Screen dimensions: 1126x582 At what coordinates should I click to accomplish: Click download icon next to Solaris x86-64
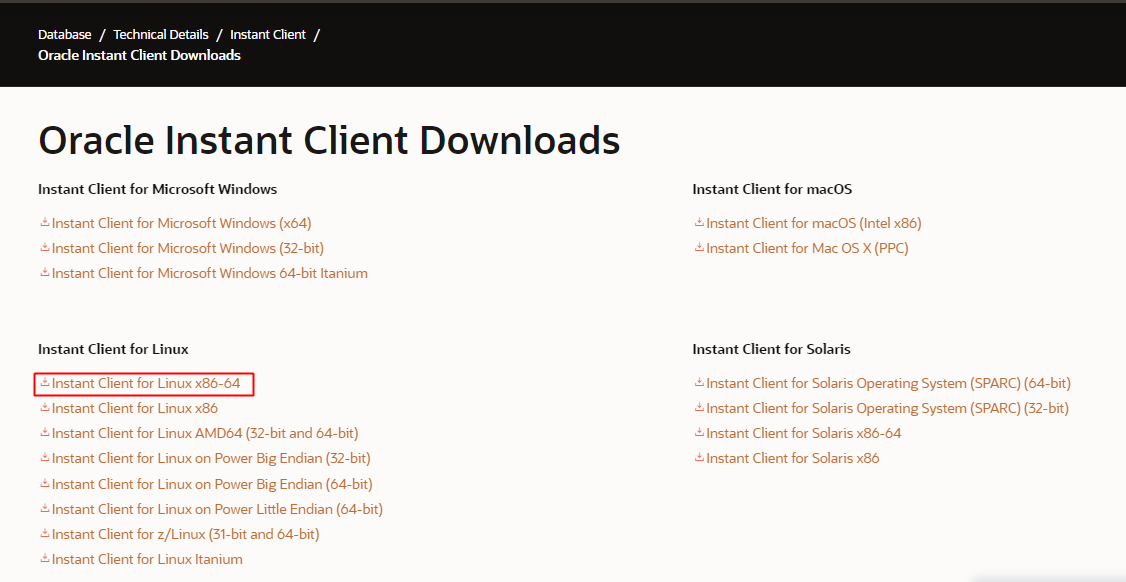[x=698, y=433]
